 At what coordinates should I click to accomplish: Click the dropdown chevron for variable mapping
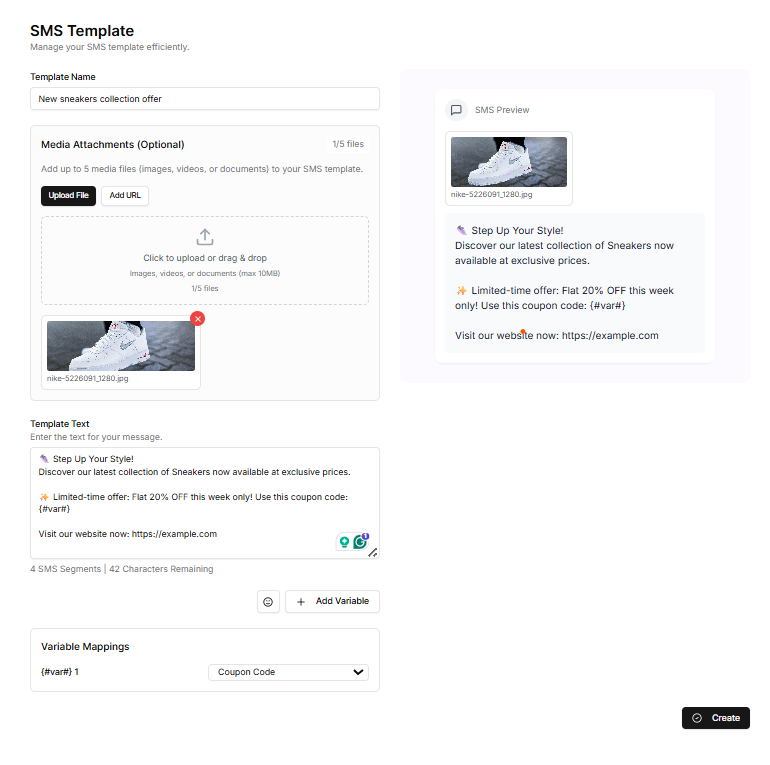tap(359, 672)
